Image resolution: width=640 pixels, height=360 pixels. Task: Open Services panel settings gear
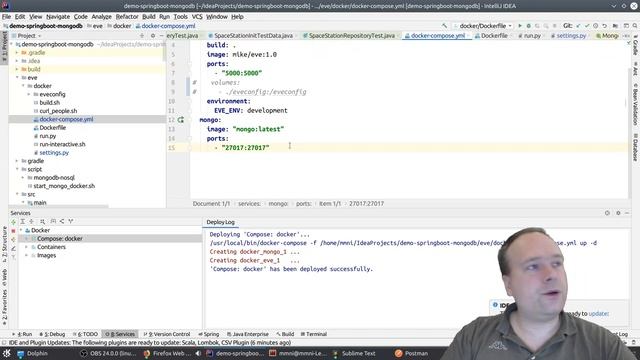tap(618, 213)
